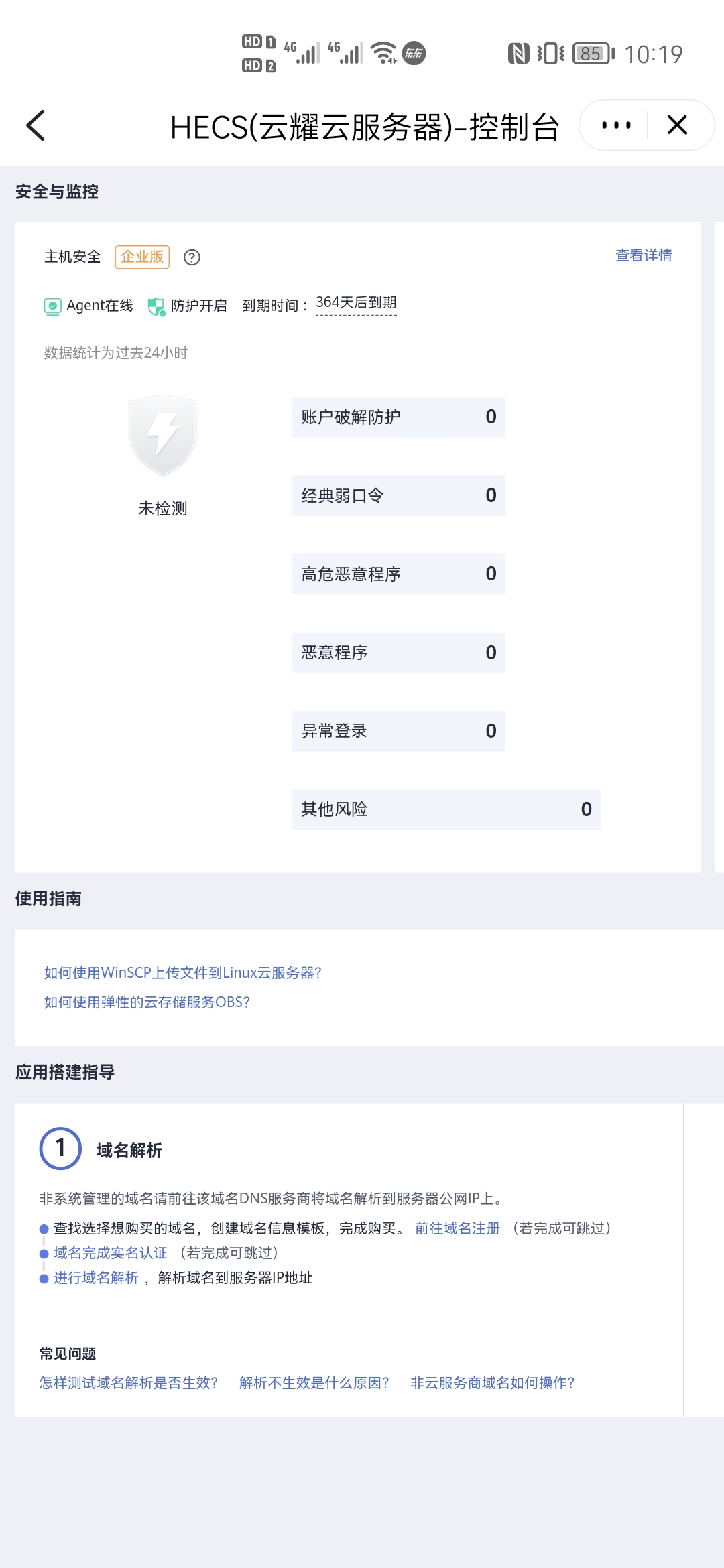The width and height of the screenshot is (724, 1568).
Task: Tap the NFC status bar icon
Action: [518, 54]
